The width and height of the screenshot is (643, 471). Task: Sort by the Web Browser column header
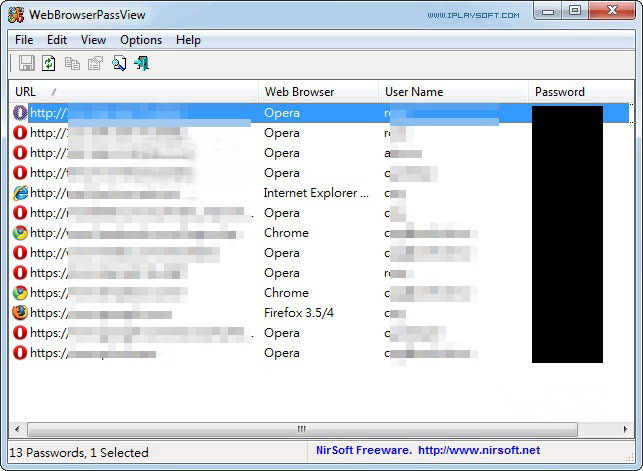tap(318, 92)
